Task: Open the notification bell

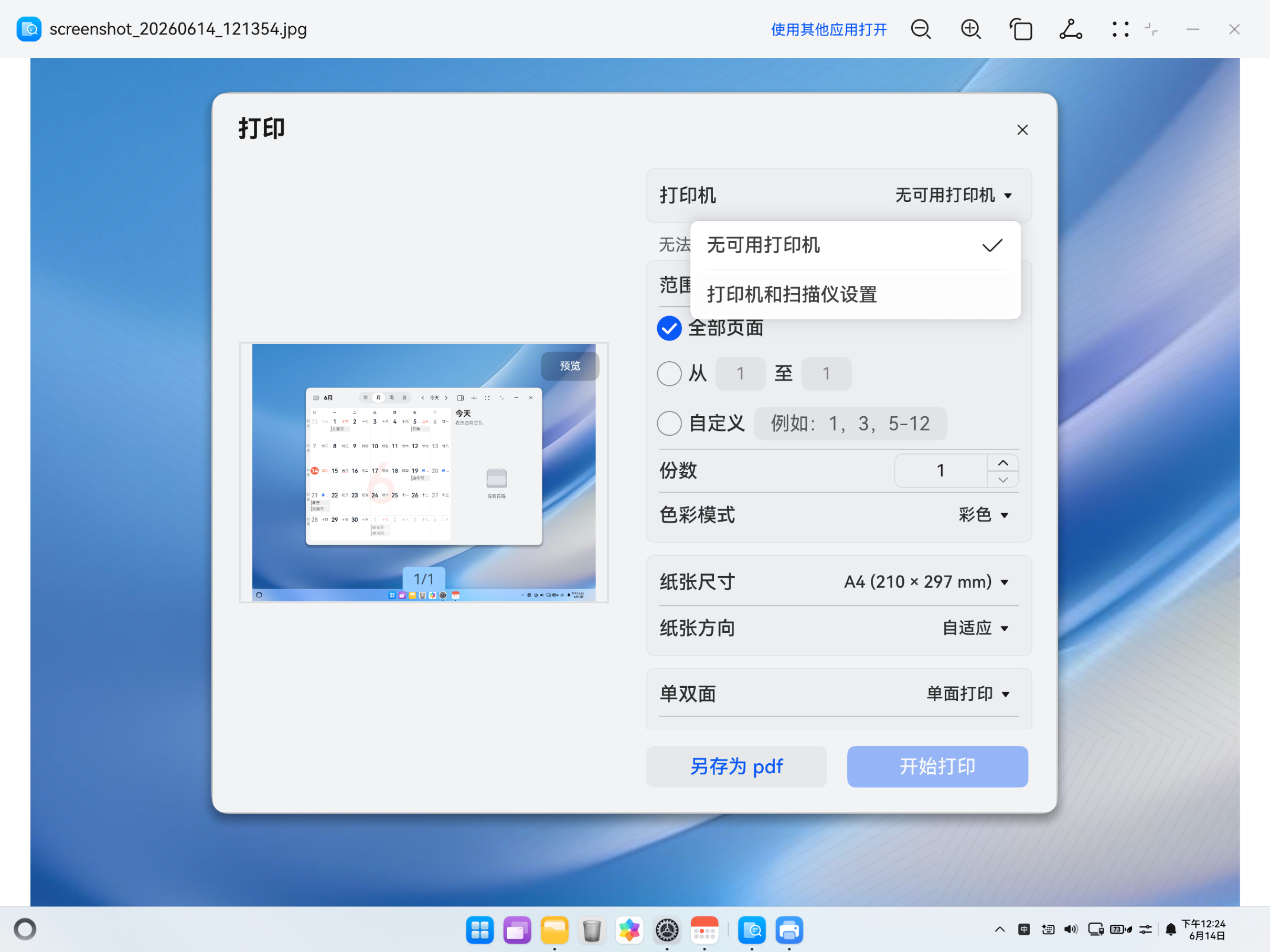Action: (1171, 930)
